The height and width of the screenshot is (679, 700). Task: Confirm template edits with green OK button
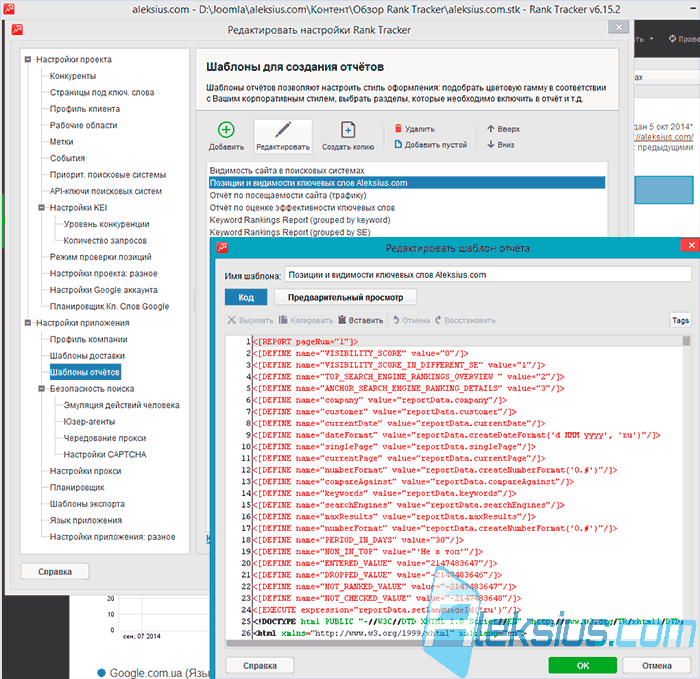(583, 666)
